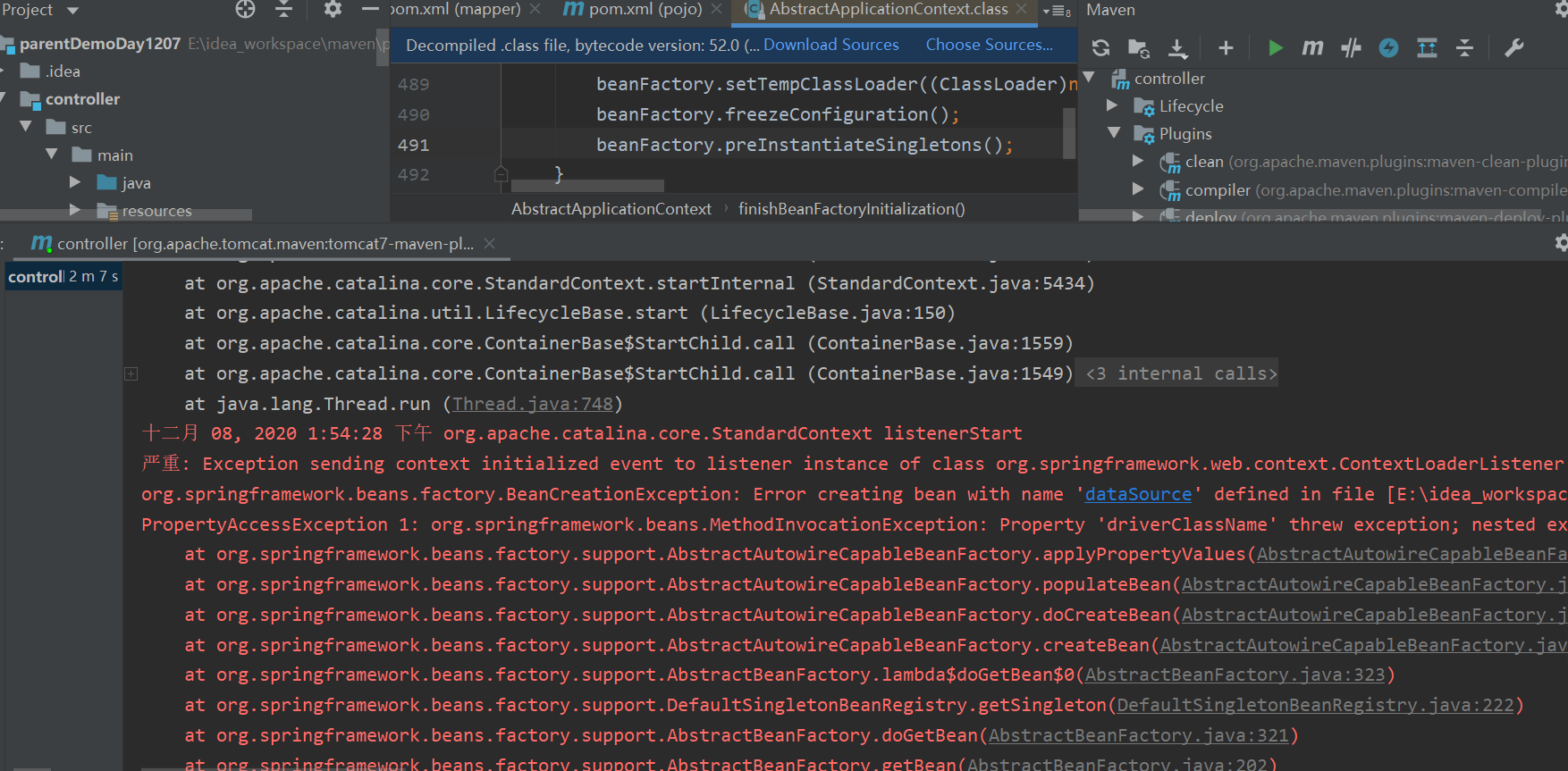Screen dimensions: 1568x771
Task: Download sources and documentation in Maven toolbar
Action: (1177, 47)
